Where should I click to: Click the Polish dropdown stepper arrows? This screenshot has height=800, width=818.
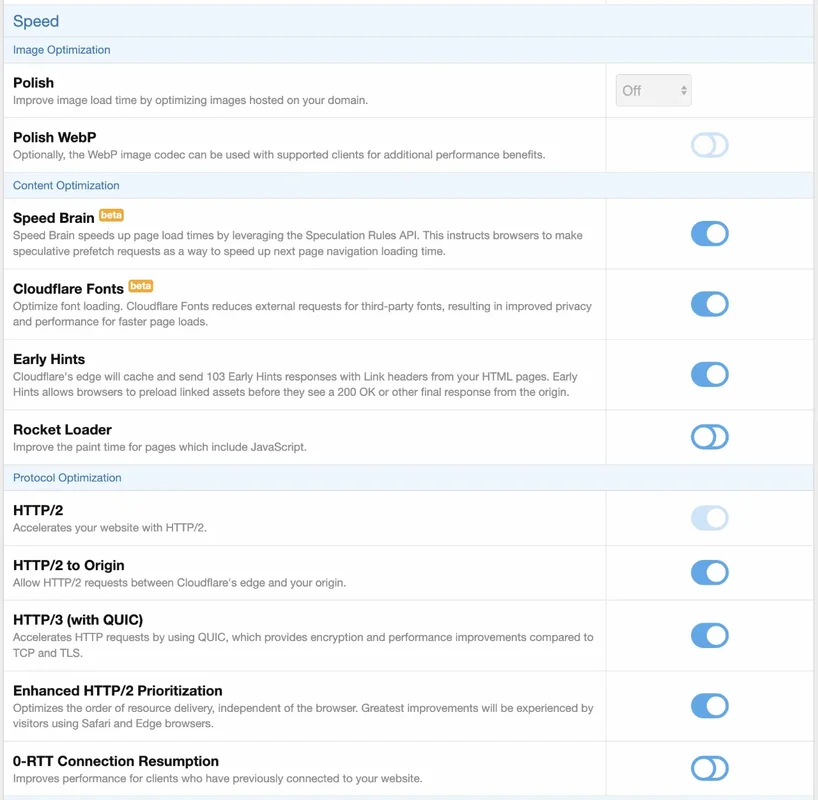684,89
